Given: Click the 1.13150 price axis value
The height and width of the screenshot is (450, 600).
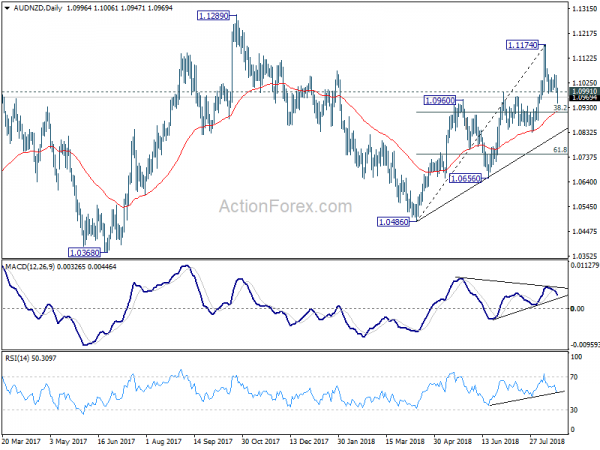Looking at the screenshot, I should [583, 8].
